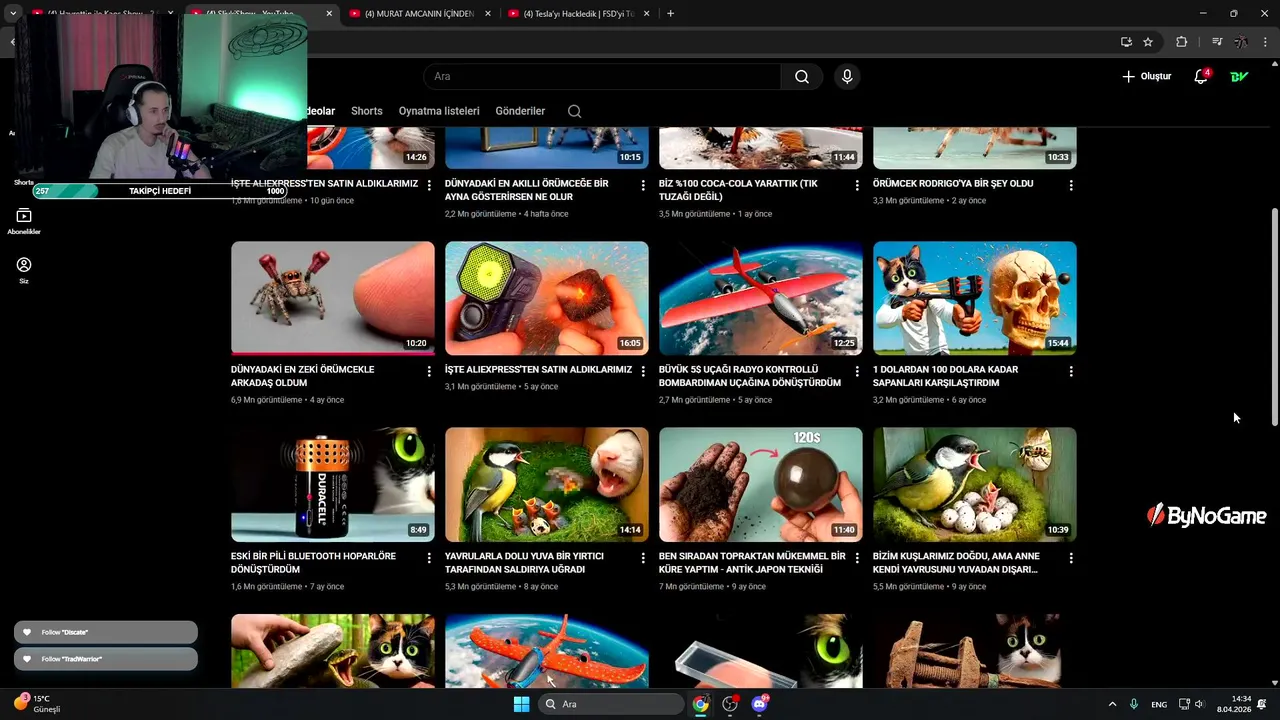The width and height of the screenshot is (1280, 720).
Task: Open options for mükemmel bir küre video
Action: pos(857,558)
